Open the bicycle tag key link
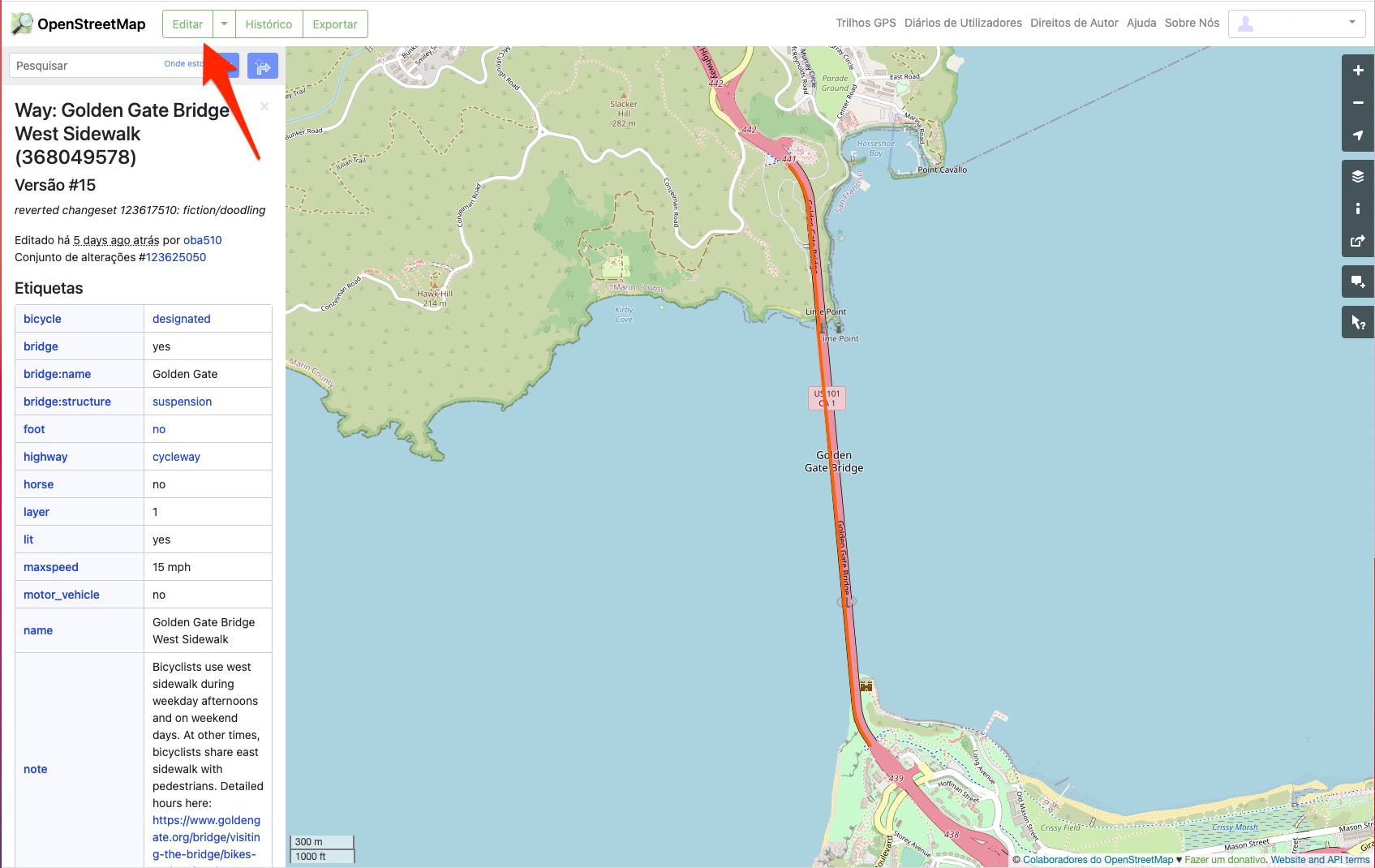1375x868 pixels. click(x=42, y=319)
